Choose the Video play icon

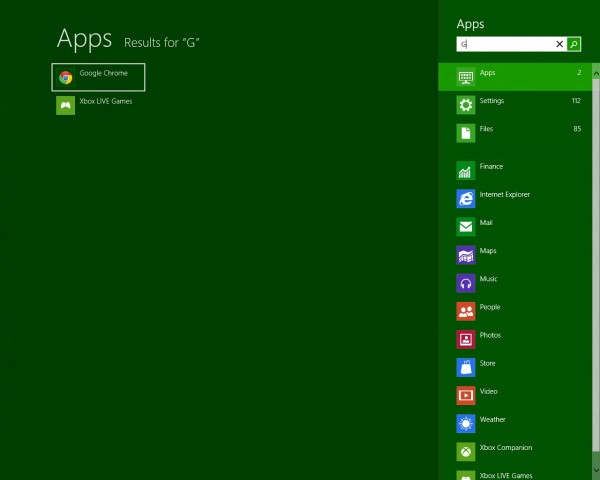(x=466, y=396)
